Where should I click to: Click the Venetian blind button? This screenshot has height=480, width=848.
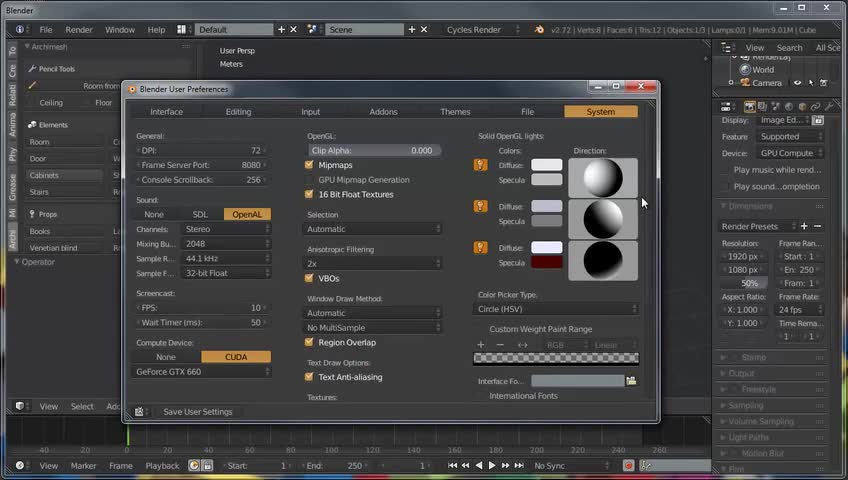64,248
